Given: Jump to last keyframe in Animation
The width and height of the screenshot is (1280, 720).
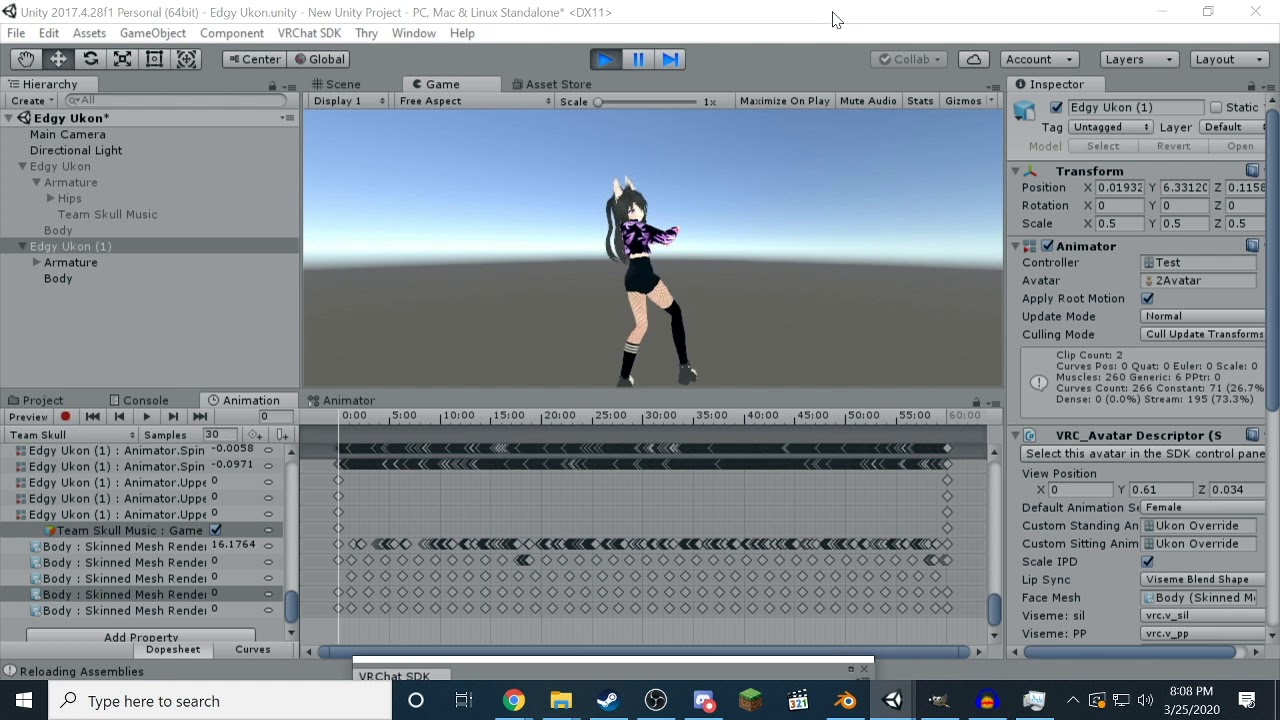Looking at the screenshot, I should pos(200,417).
